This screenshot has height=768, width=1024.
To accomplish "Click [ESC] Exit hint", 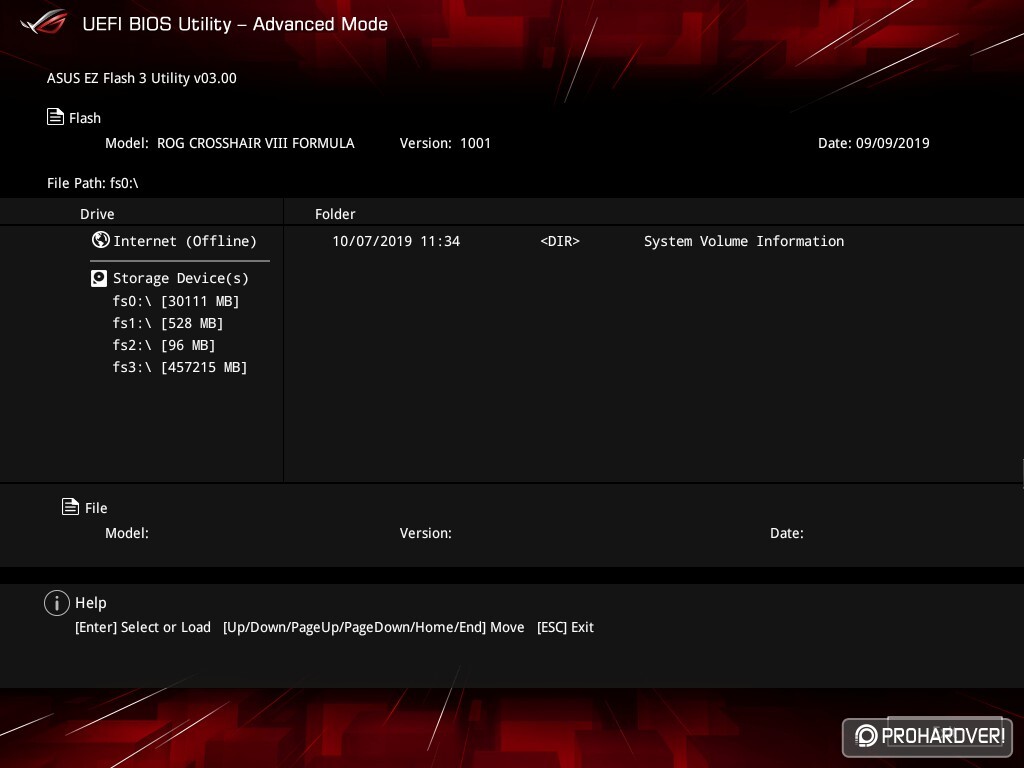I will 566,627.
